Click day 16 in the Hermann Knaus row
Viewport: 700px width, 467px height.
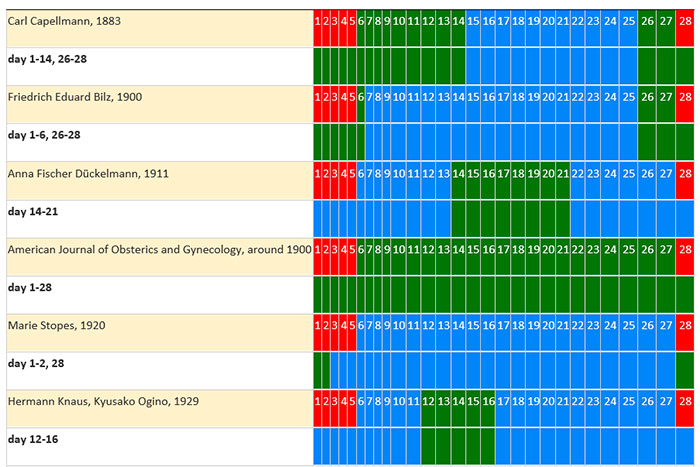pos(488,401)
